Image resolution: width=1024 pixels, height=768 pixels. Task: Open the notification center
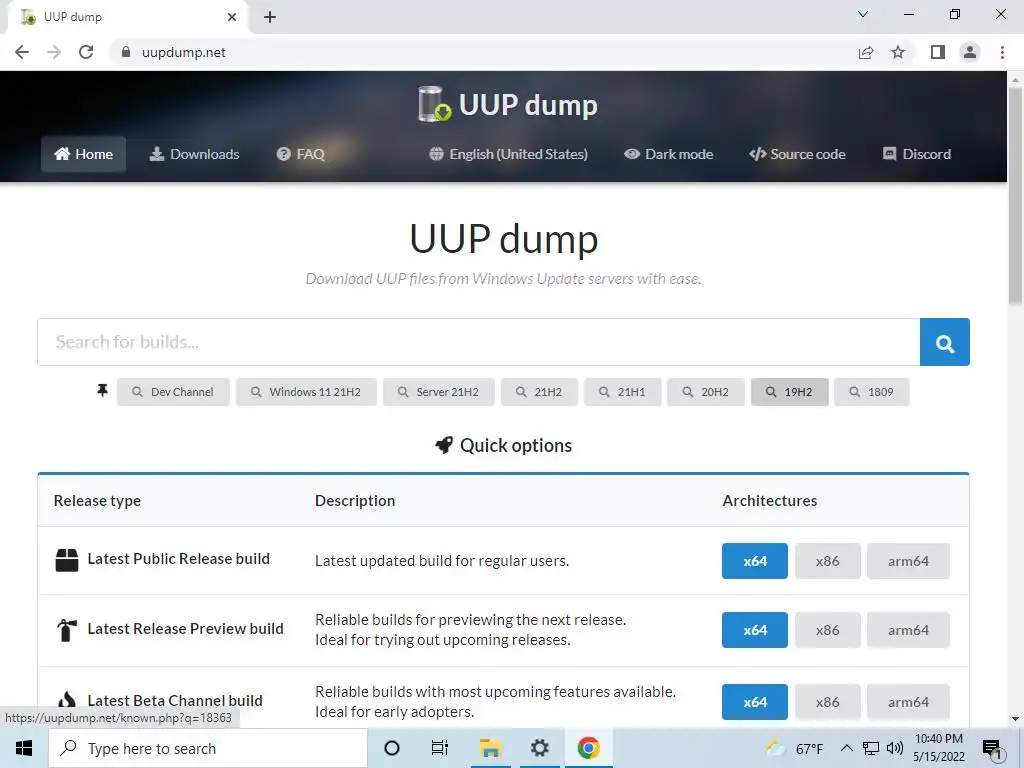click(992, 749)
